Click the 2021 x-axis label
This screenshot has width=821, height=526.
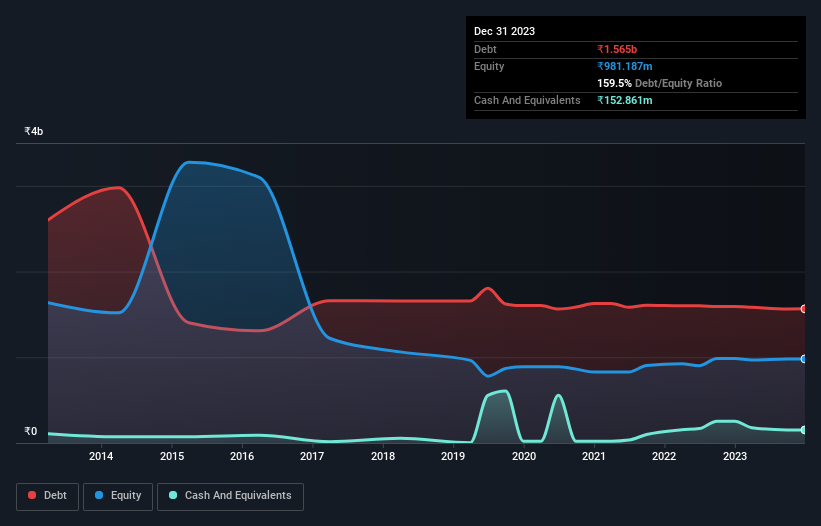594,456
